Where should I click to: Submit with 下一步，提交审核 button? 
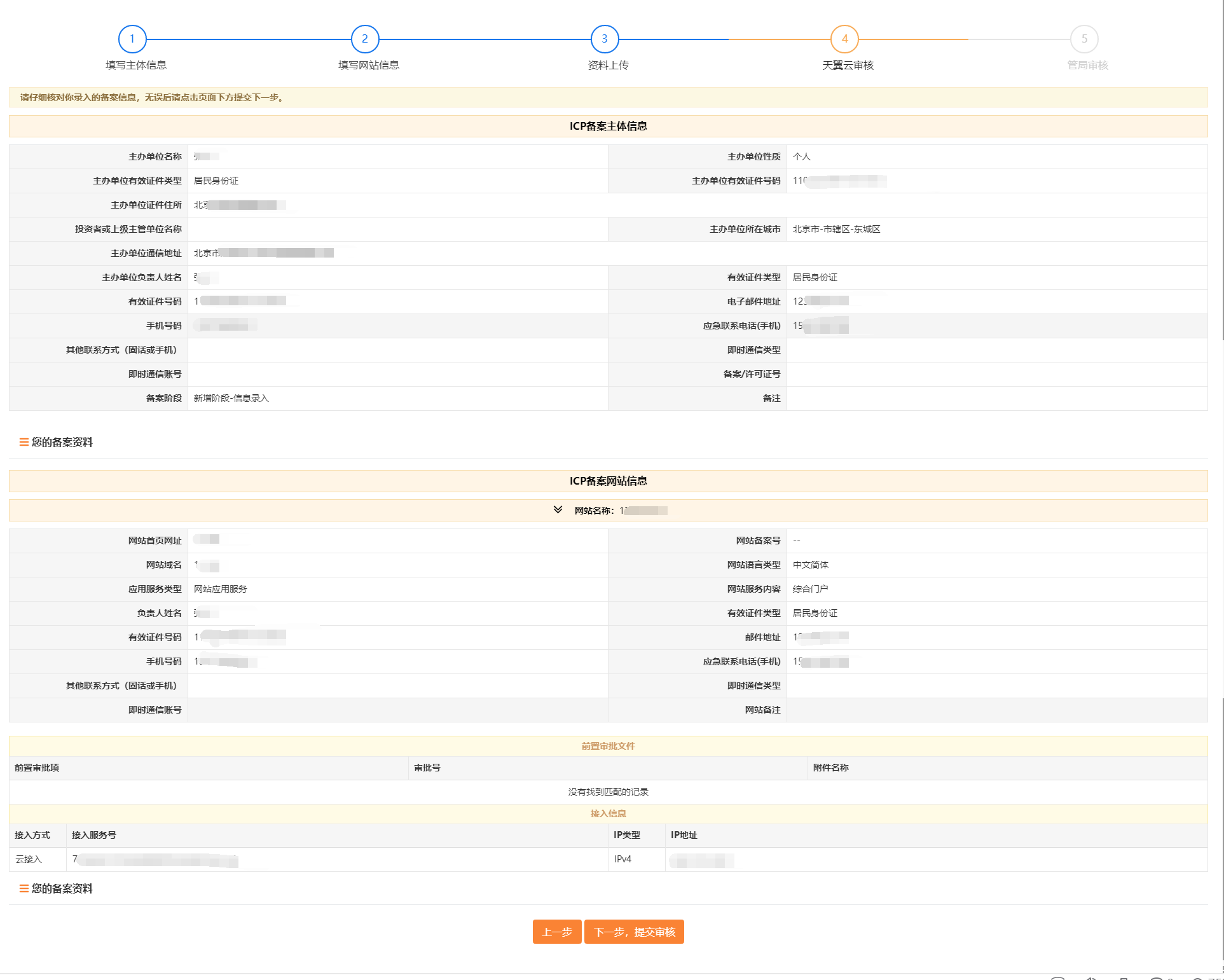click(x=634, y=932)
